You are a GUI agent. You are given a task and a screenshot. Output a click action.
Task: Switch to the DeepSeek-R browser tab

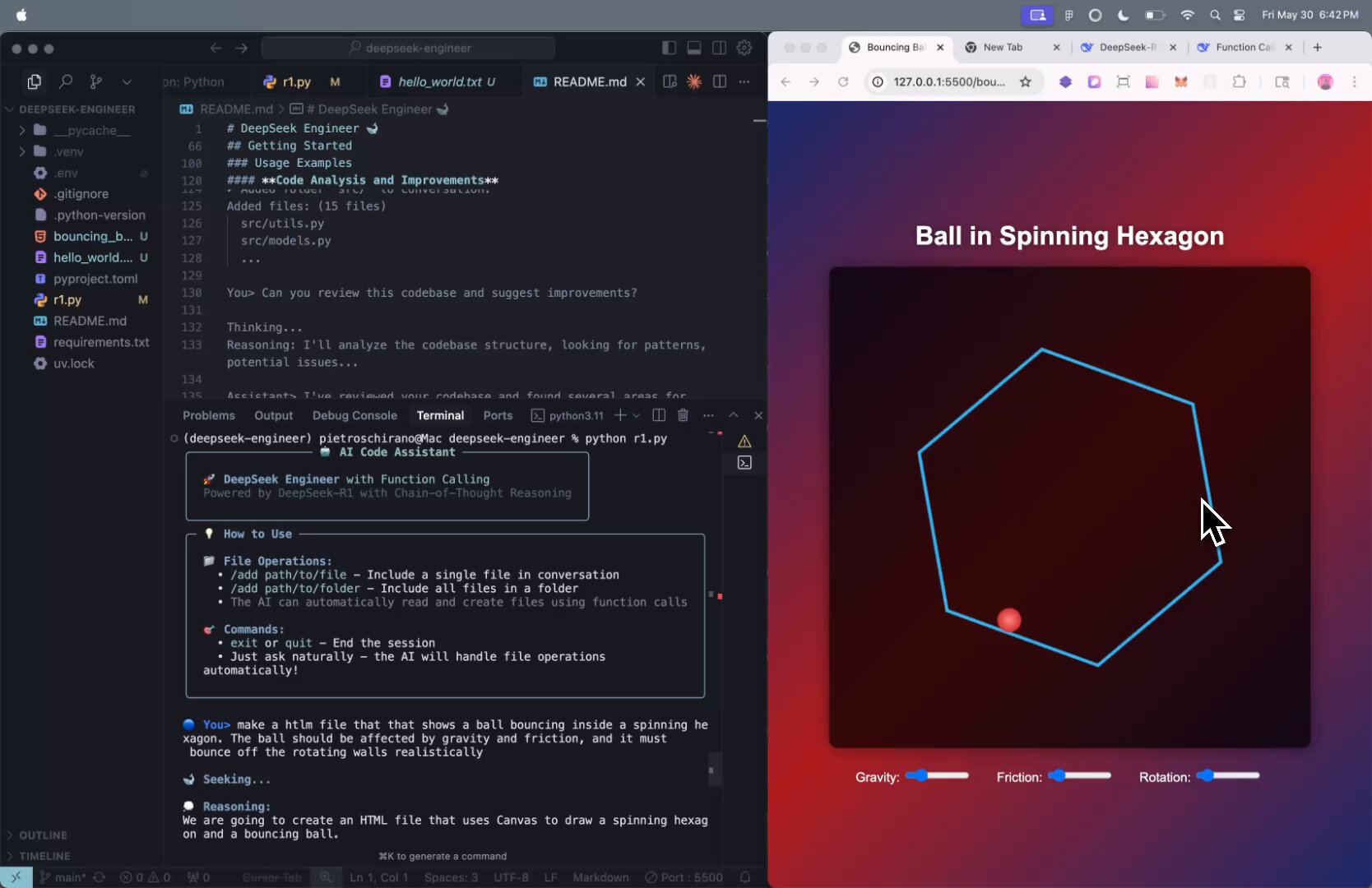click(x=1129, y=47)
